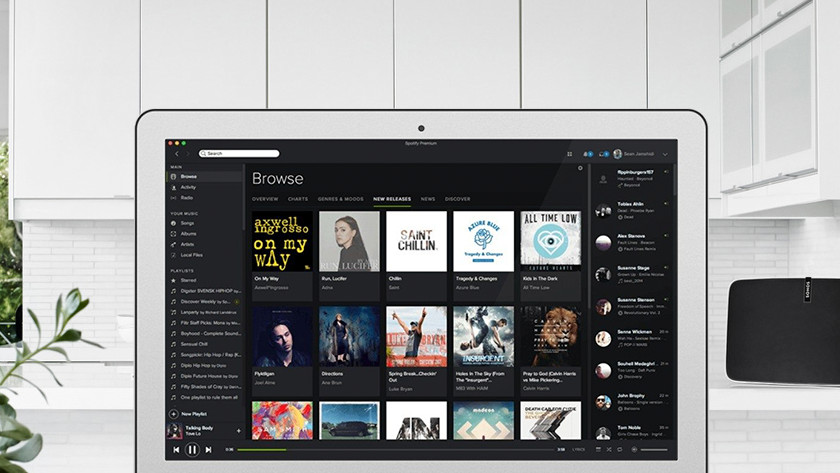This screenshot has width=840, height=473.
Task: Click the volume speaker icon
Action: tap(634, 449)
